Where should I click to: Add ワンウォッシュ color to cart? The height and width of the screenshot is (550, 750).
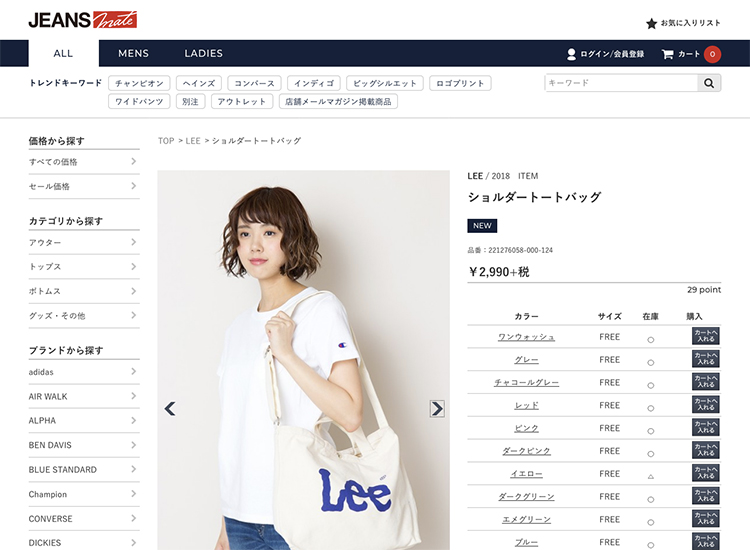pyautogui.click(x=706, y=336)
